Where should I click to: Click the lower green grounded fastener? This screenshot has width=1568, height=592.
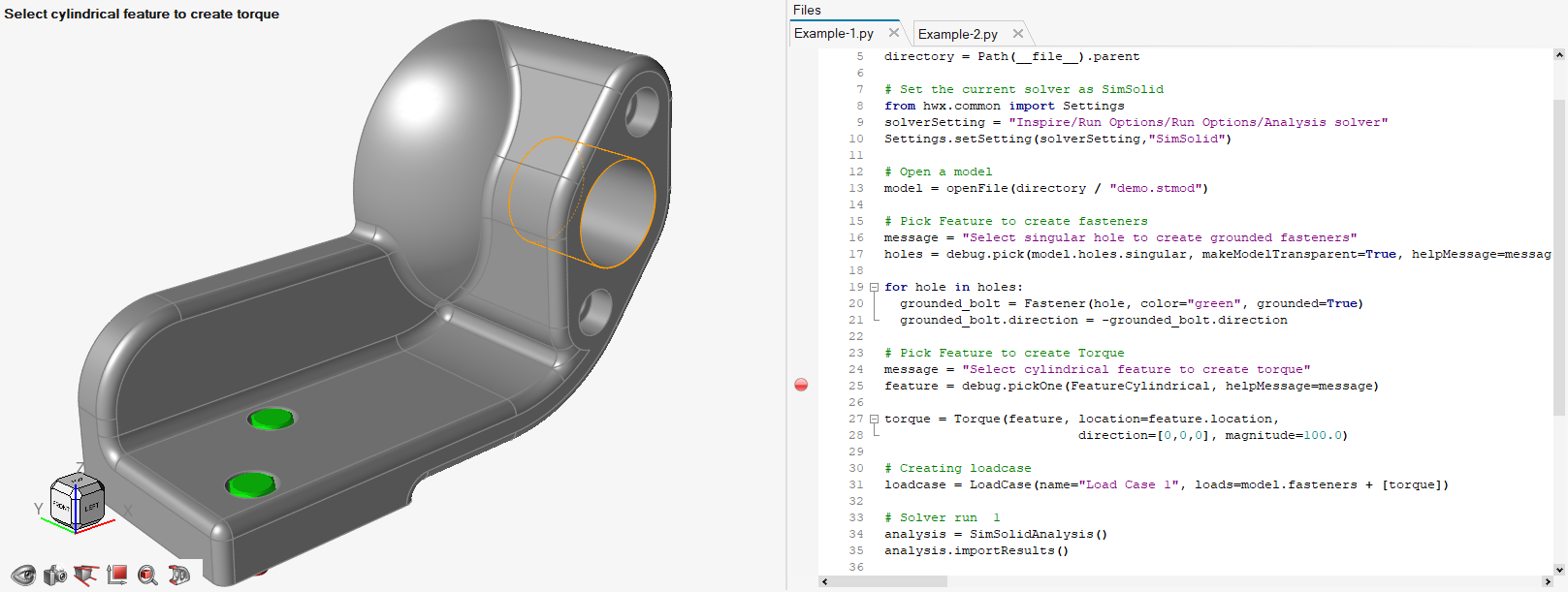click(250, 483)
